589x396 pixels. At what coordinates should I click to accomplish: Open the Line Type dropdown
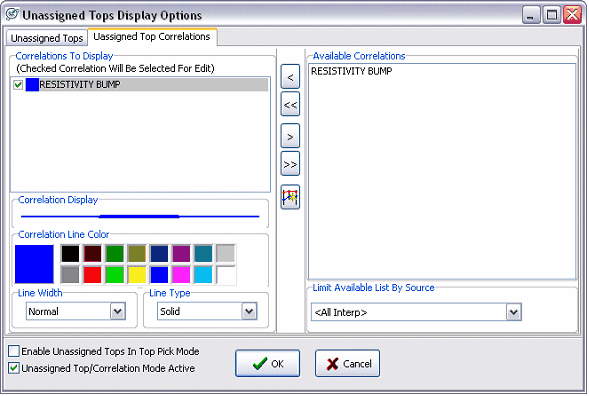pos(249,311)
